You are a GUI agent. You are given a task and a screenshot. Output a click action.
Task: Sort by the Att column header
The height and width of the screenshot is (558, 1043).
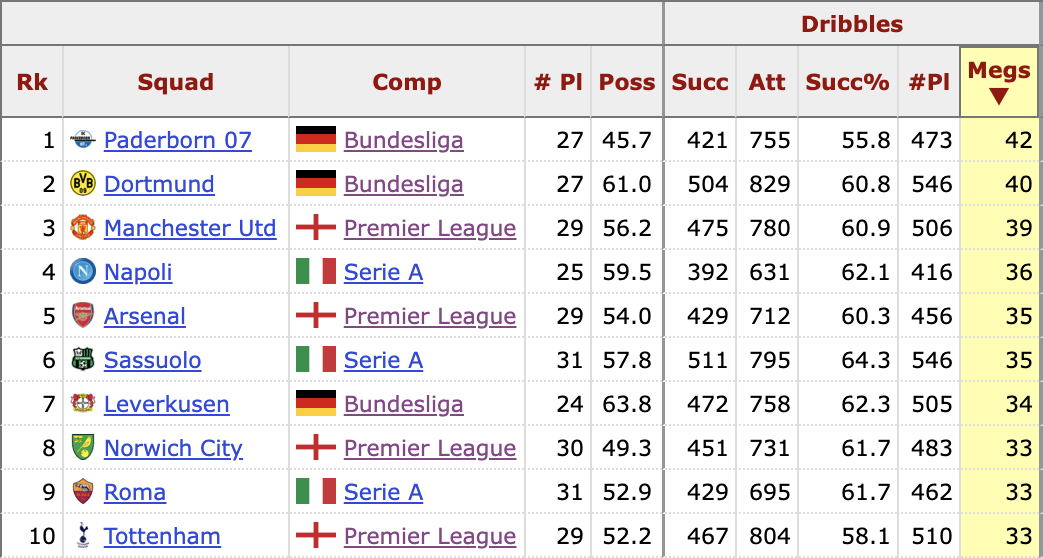click(x=767, y=82)
